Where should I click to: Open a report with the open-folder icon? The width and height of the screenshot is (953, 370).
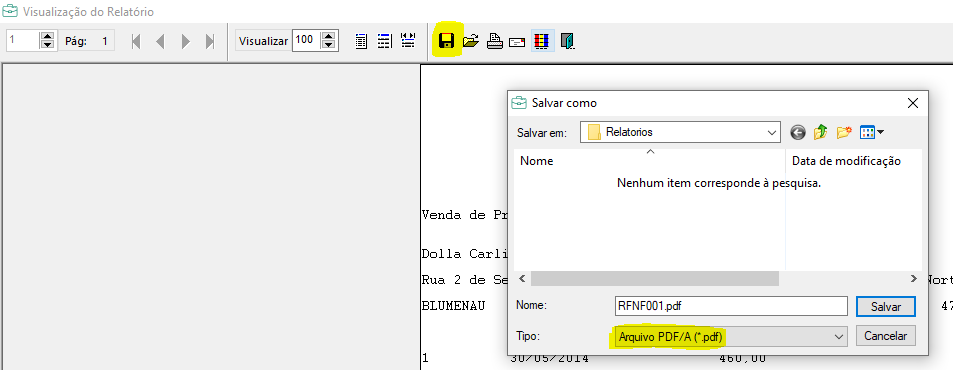tap(470, 41)
